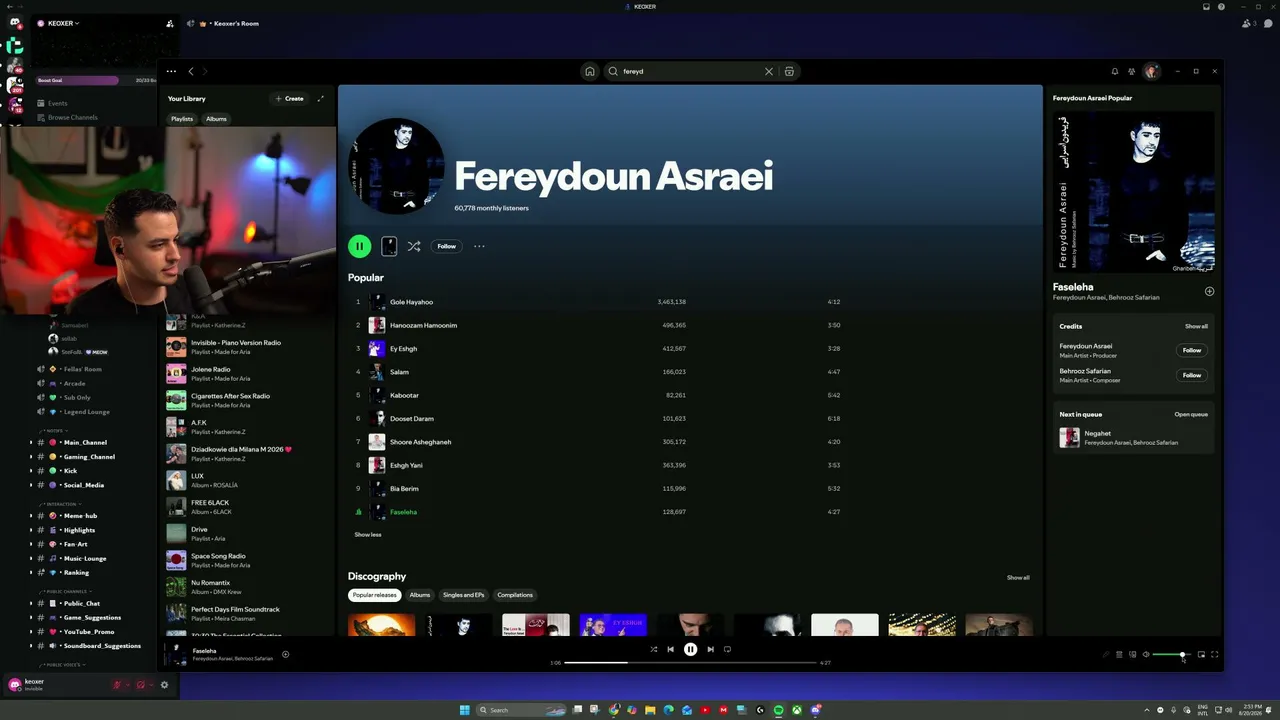Image resolution: width=1280 pixels, height=720 pixels.
Task: Open queue from Next in queue panel
Action: pyautogui.click(x=1191, y=414)
